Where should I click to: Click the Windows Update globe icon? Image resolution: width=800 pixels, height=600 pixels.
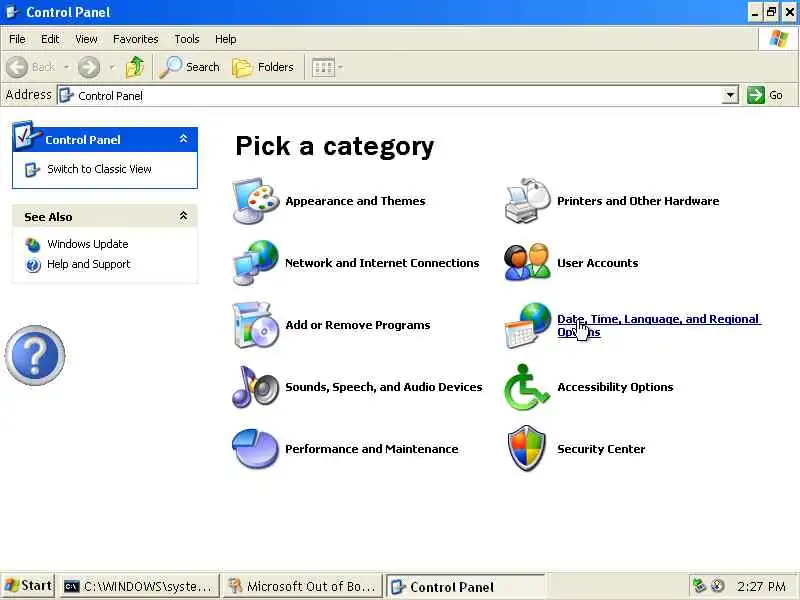pyautogui.click(x=33, y=245)
